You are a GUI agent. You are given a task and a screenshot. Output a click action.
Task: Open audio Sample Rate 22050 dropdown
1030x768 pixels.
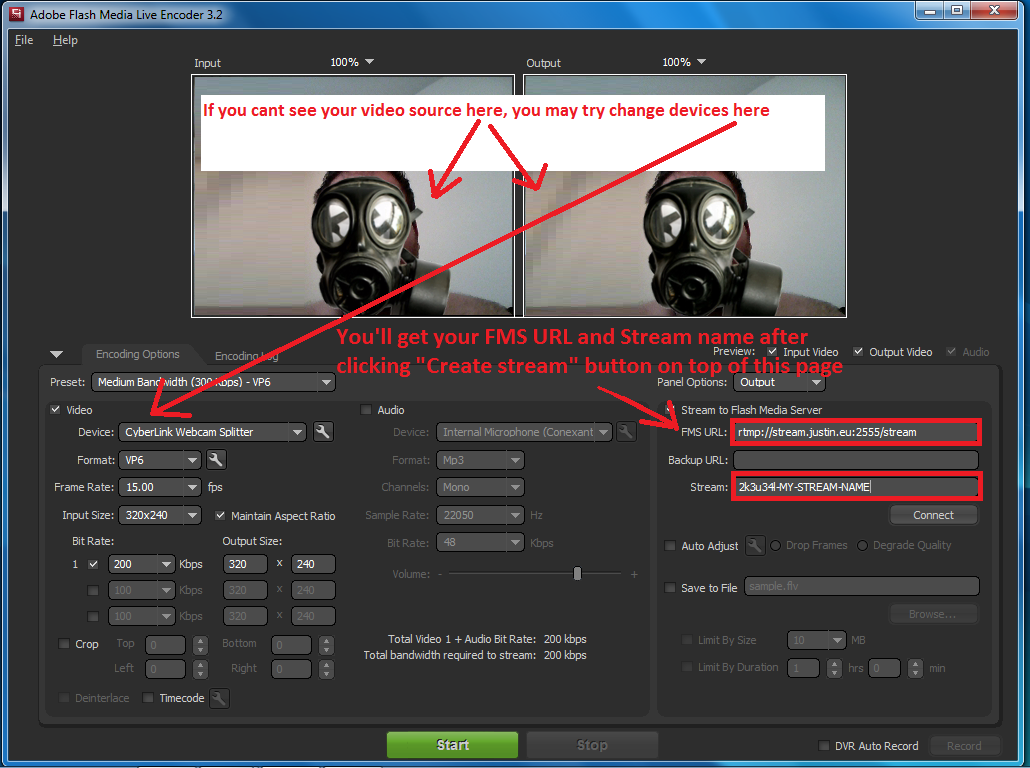(x=480, y=515)
